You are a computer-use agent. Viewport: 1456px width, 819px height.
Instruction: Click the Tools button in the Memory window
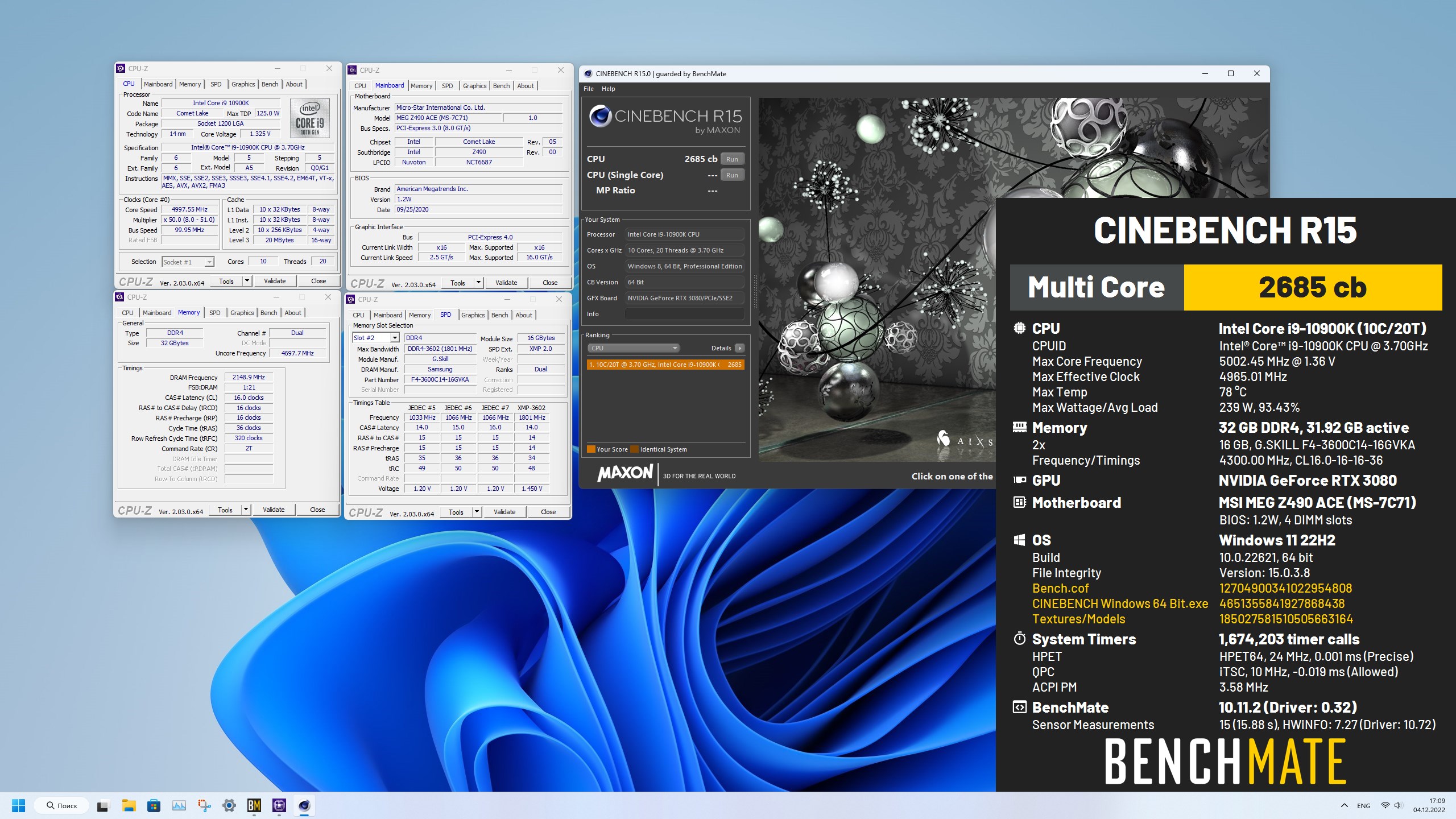click(225, 510)
